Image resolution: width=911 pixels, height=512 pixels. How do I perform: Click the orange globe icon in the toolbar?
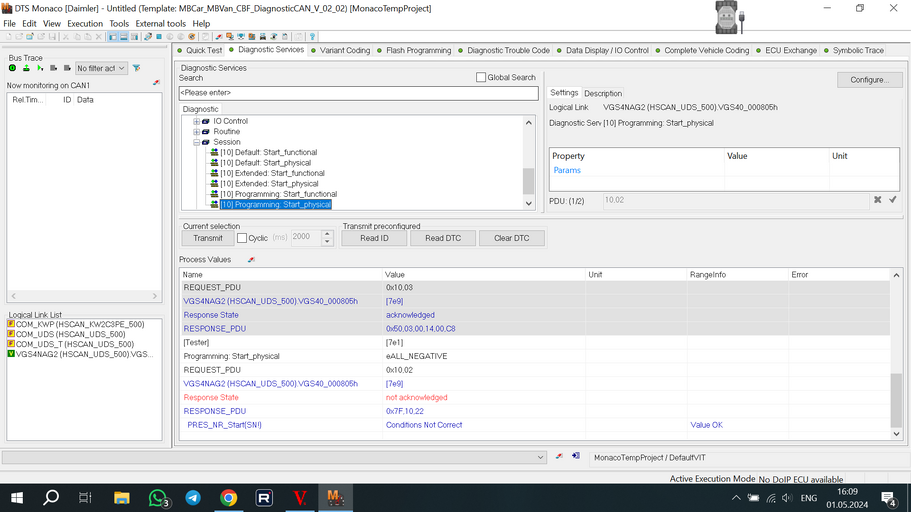click(x=192, y=37)
